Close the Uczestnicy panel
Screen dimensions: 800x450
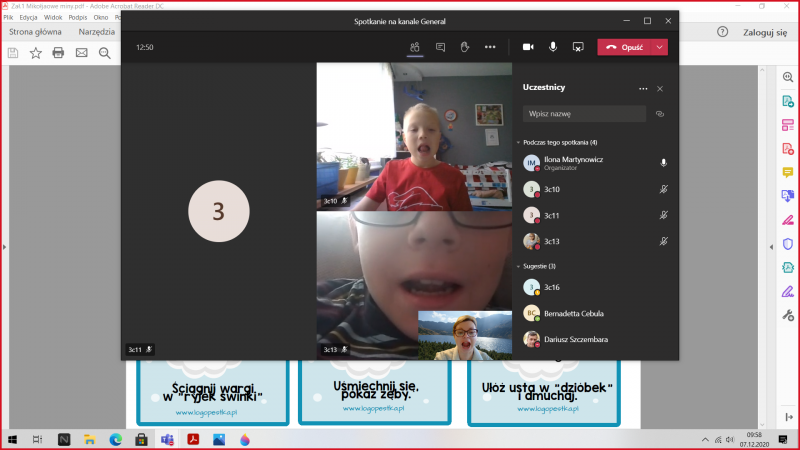(x=660, y=89)
